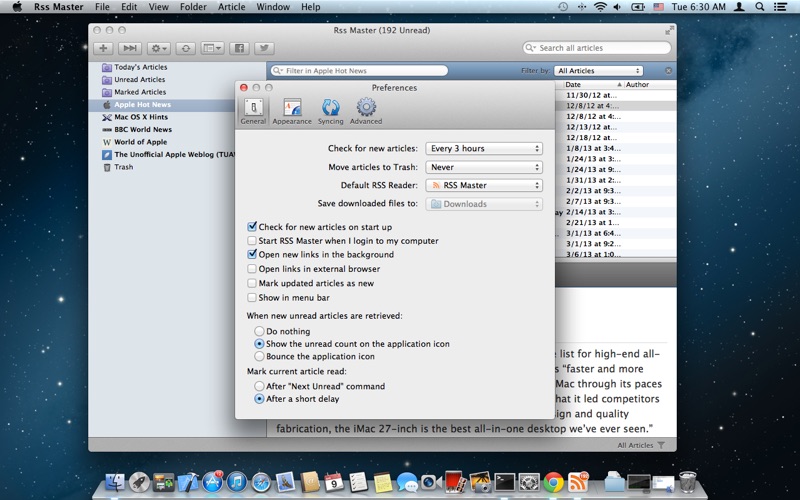Open the layout view dropdown in toolbar
Image resolution: width=800 pixels, height=500 pixels.
(x=212, y=48)
